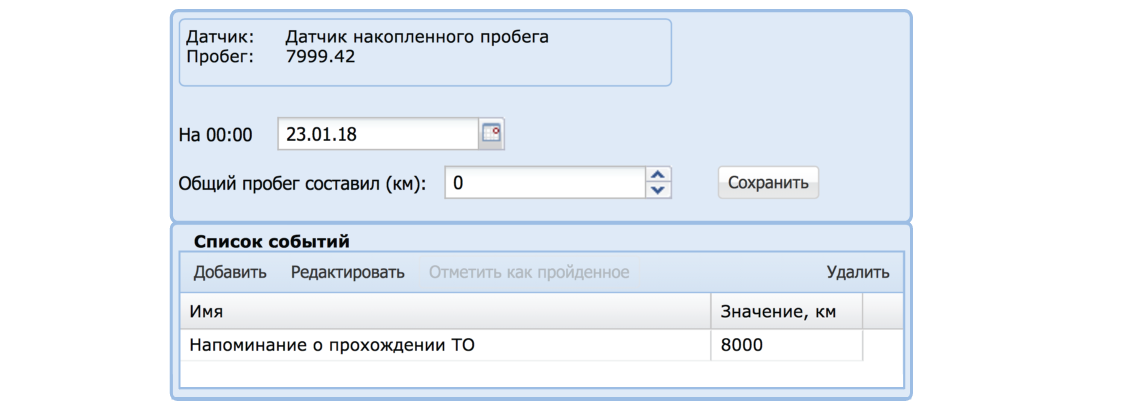
Task: Click the 8000 value cell
Action: point(741,345)
